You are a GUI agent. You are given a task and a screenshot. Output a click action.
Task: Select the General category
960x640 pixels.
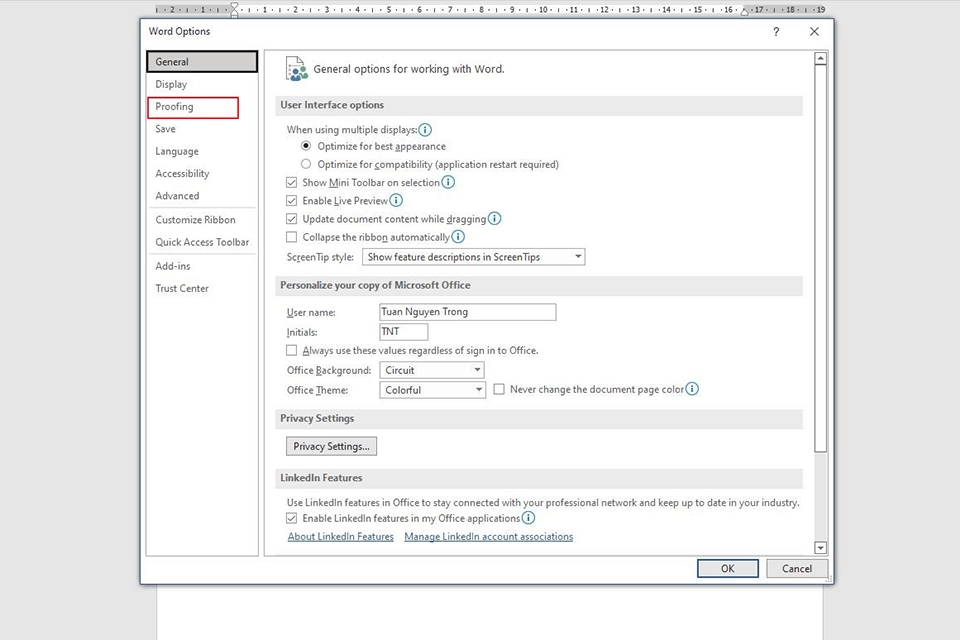click(x=202, y=62)
